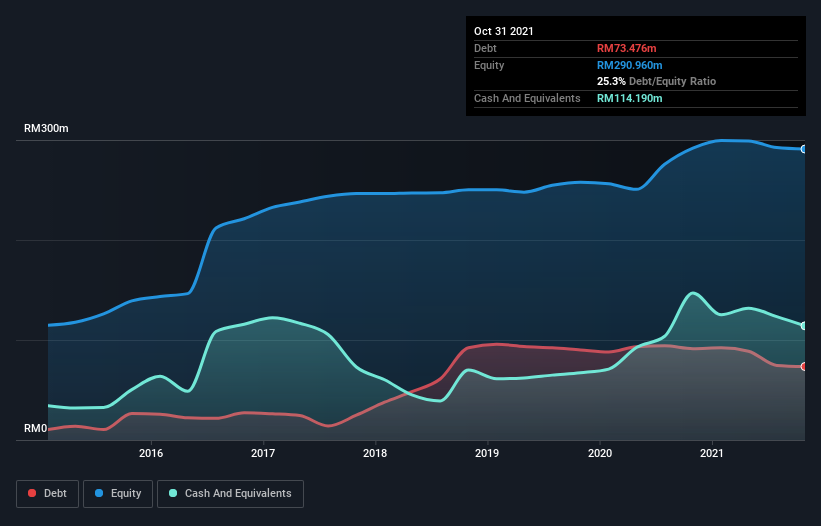Click the 2019 x-axis label
The width and height of the screenshot is (821, 526).
(487, 453)
